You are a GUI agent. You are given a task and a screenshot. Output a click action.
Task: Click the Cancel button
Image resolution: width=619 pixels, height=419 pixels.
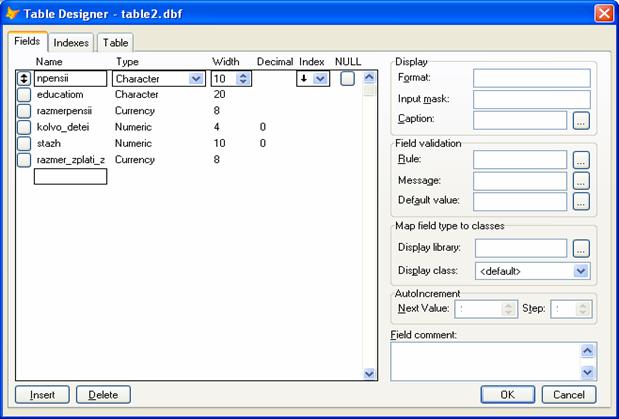point(569,395)
